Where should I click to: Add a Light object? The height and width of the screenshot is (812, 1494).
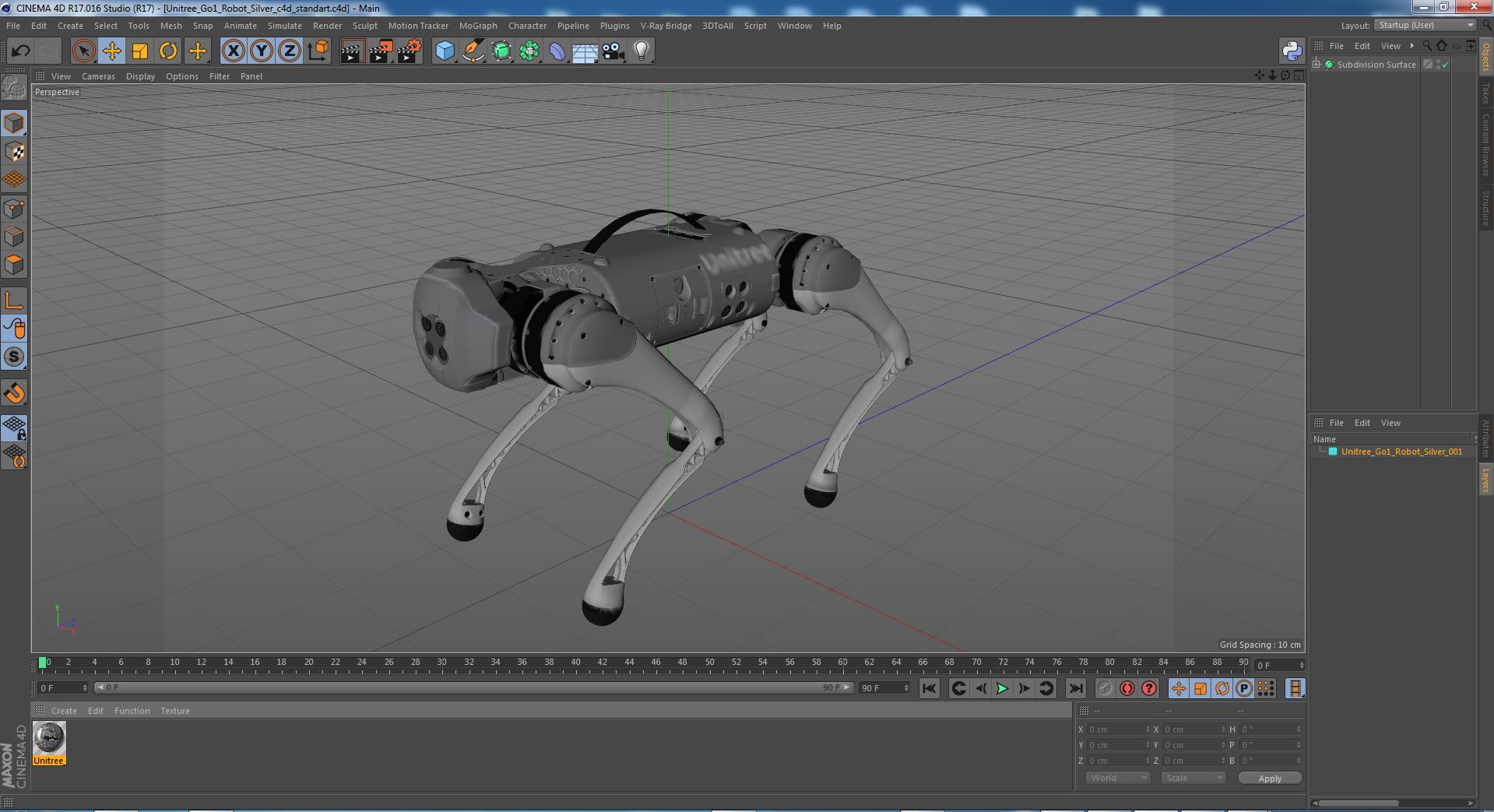641,51
